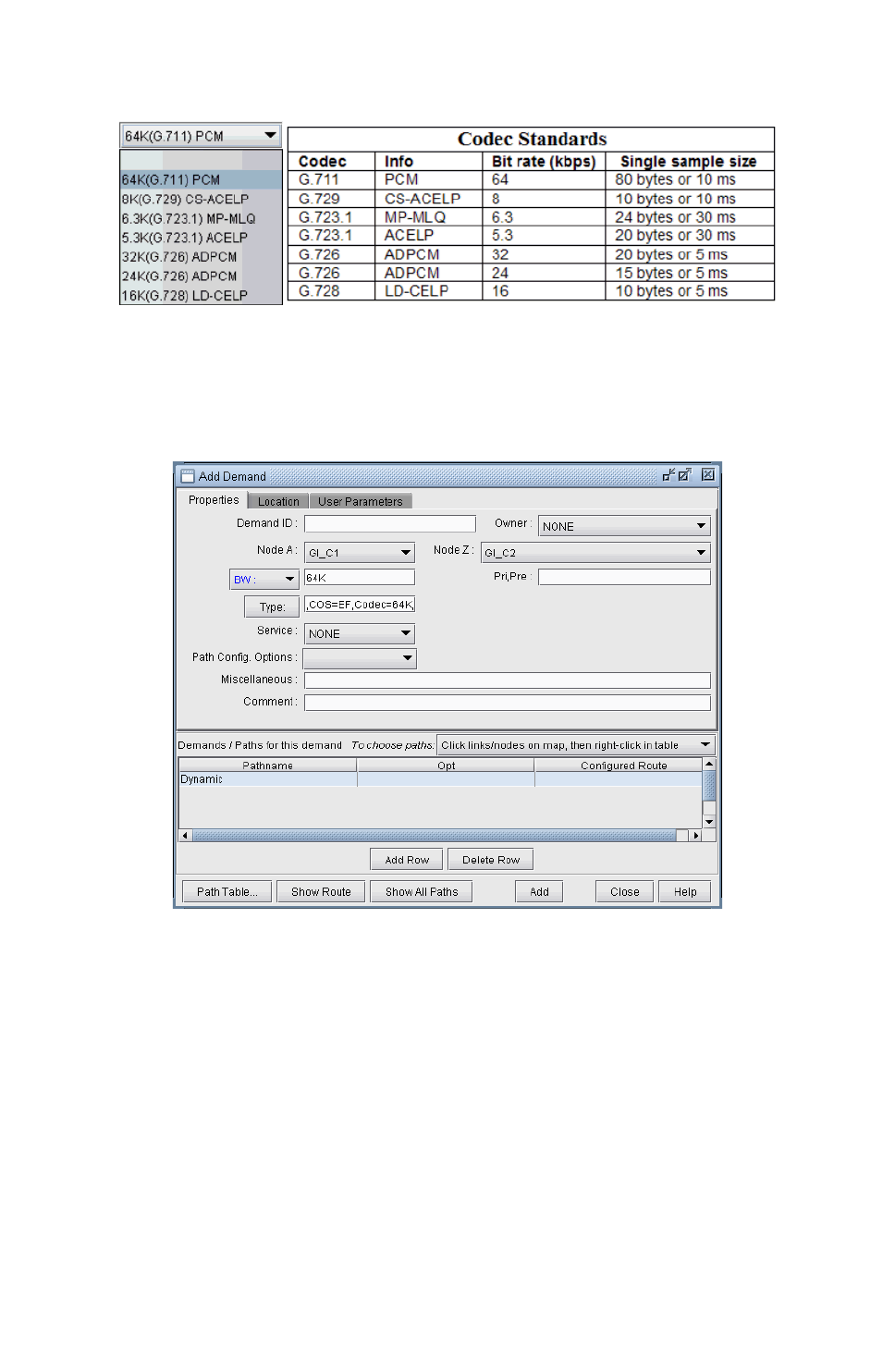Click the 'Bit rate (kbps)' header

(544, 162)
